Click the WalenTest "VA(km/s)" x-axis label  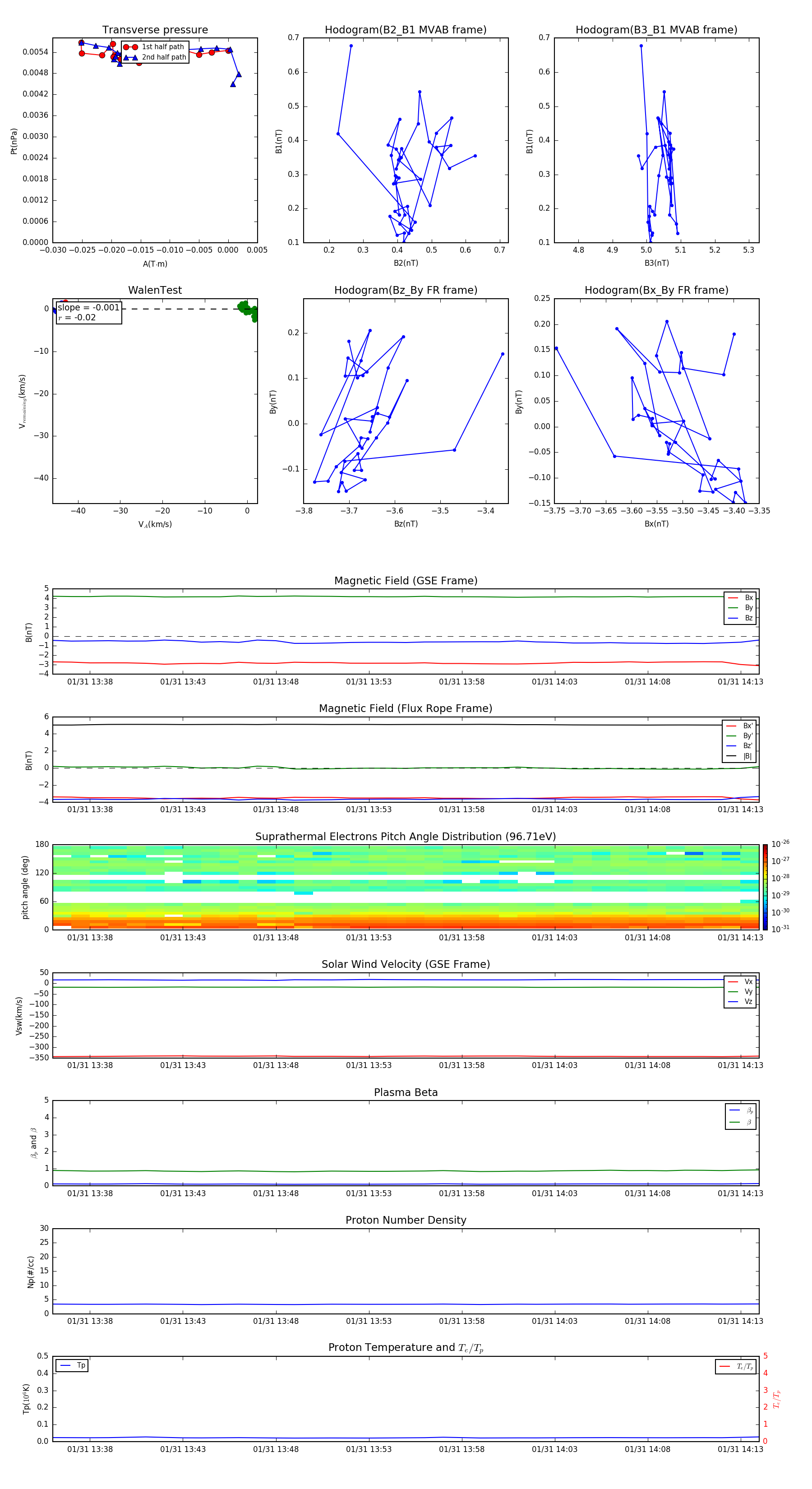coord(155,524)
